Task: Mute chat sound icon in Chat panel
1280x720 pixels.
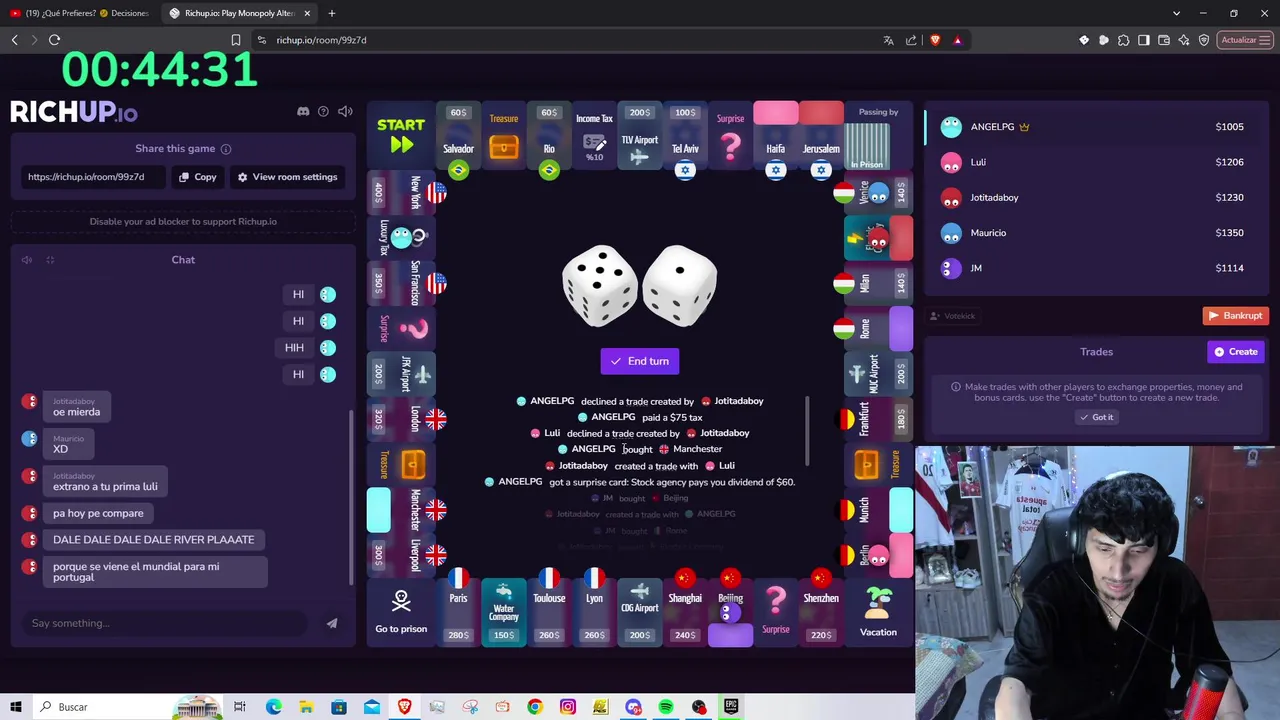Action: 27,260
